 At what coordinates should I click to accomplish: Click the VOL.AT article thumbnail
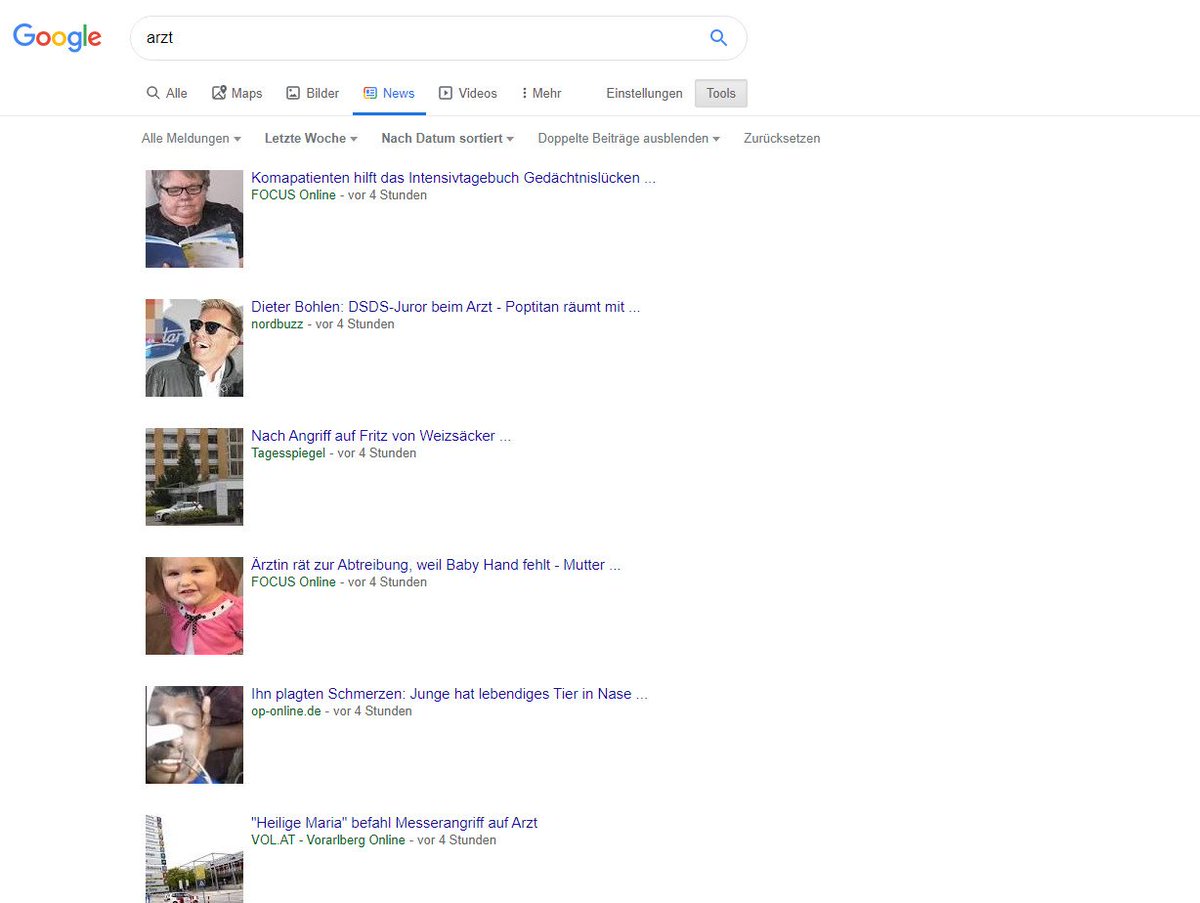click(194, 859)
